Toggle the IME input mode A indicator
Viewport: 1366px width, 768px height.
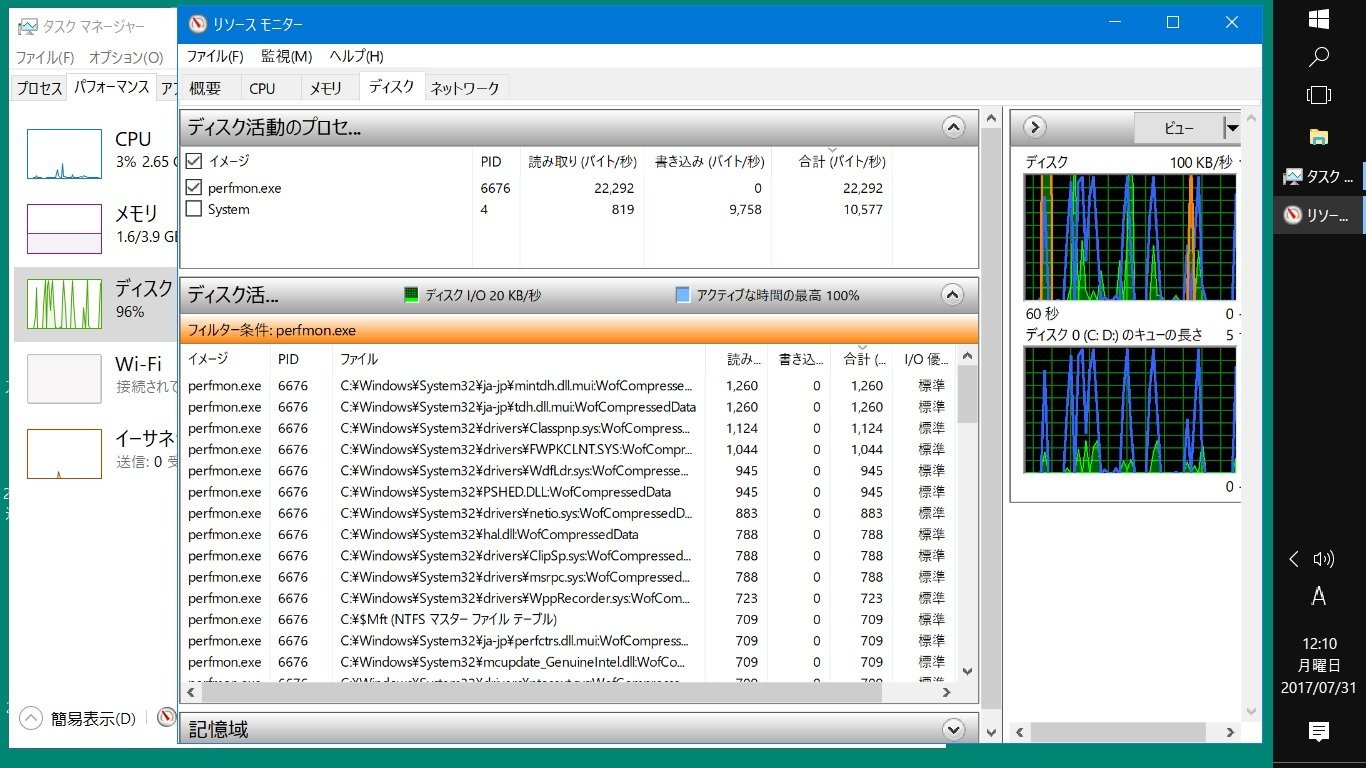[1319, 597]
